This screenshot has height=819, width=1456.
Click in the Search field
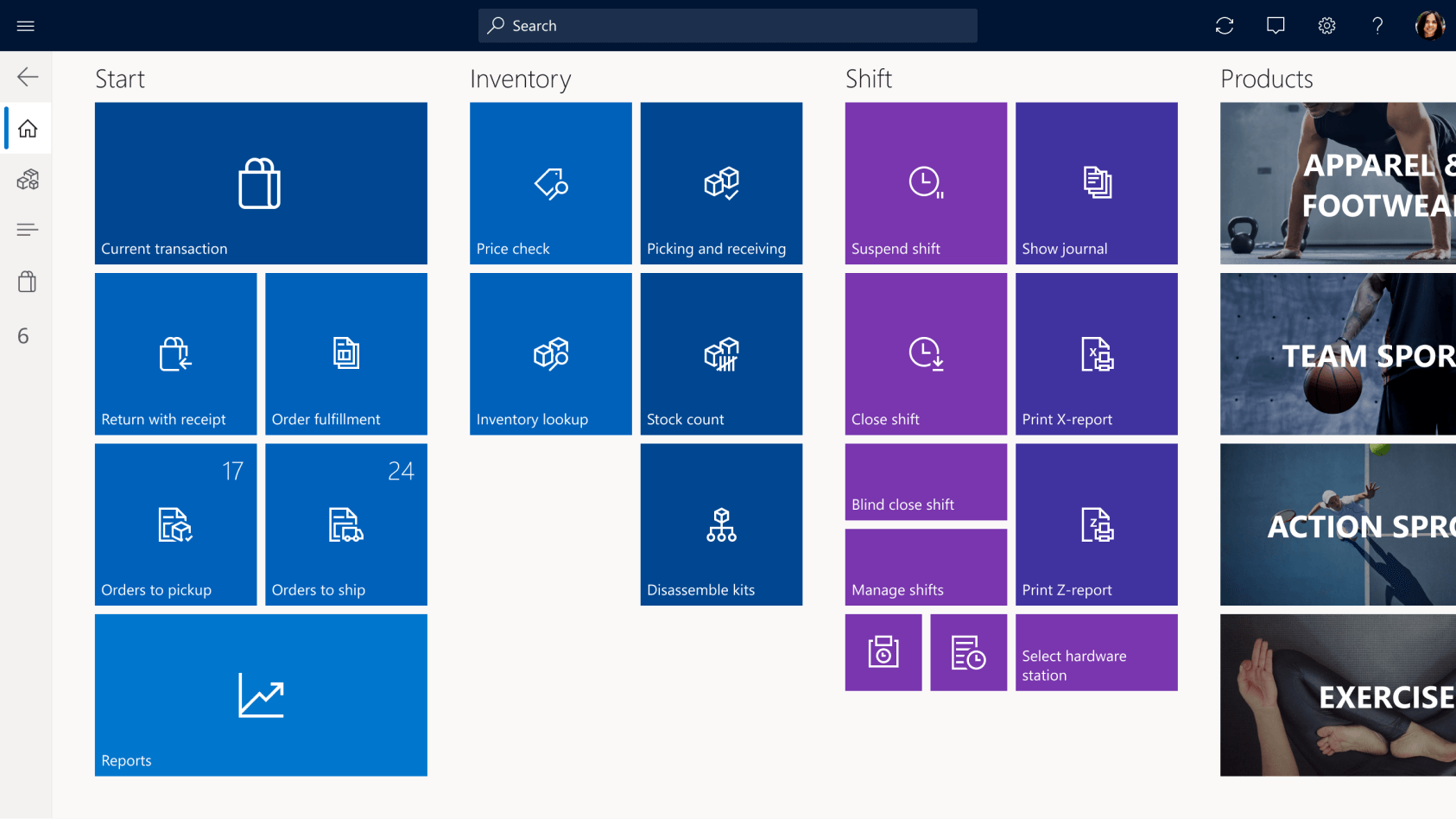coord(727,26)
